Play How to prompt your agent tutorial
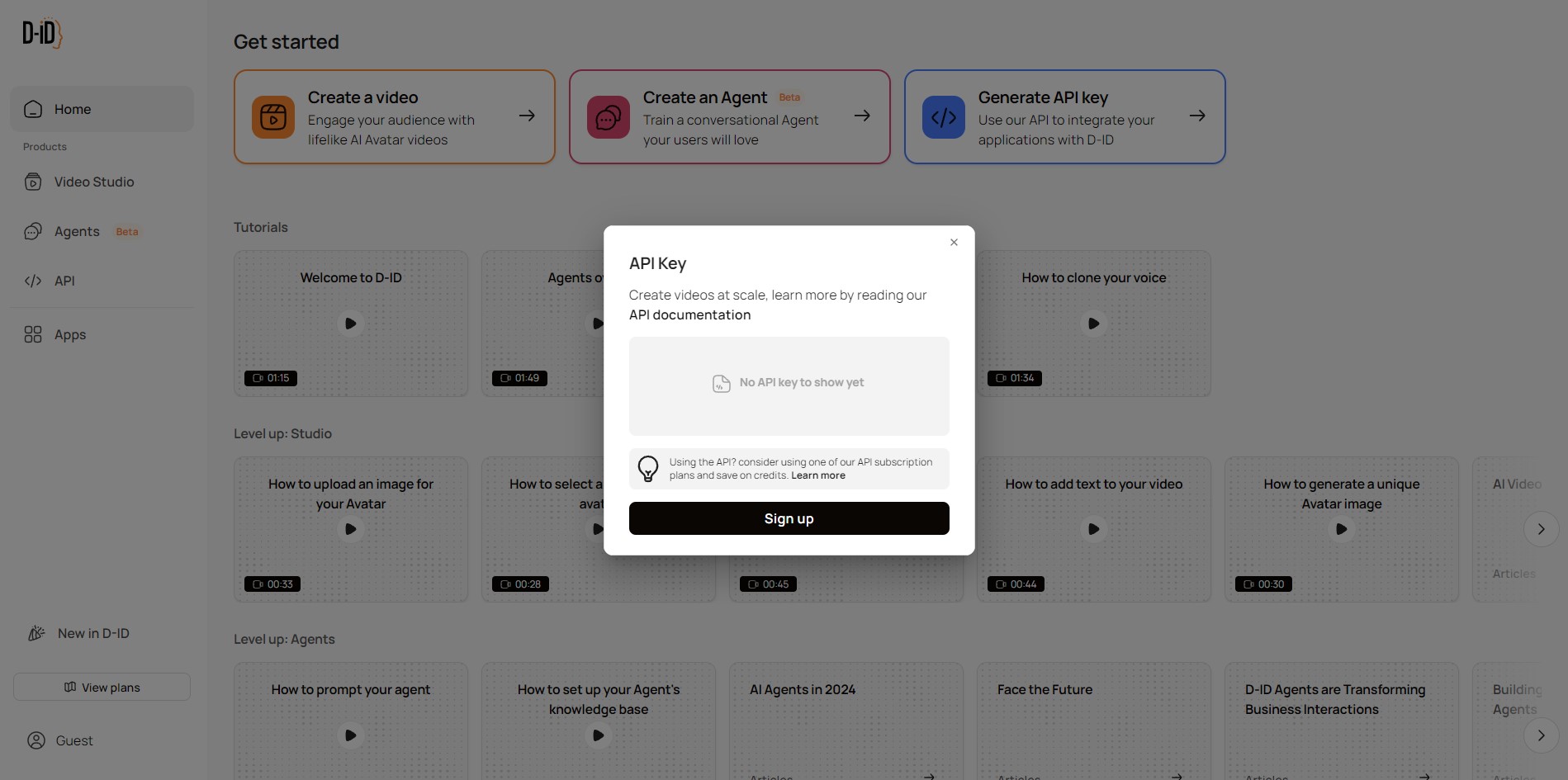 [x=351, y=735]
